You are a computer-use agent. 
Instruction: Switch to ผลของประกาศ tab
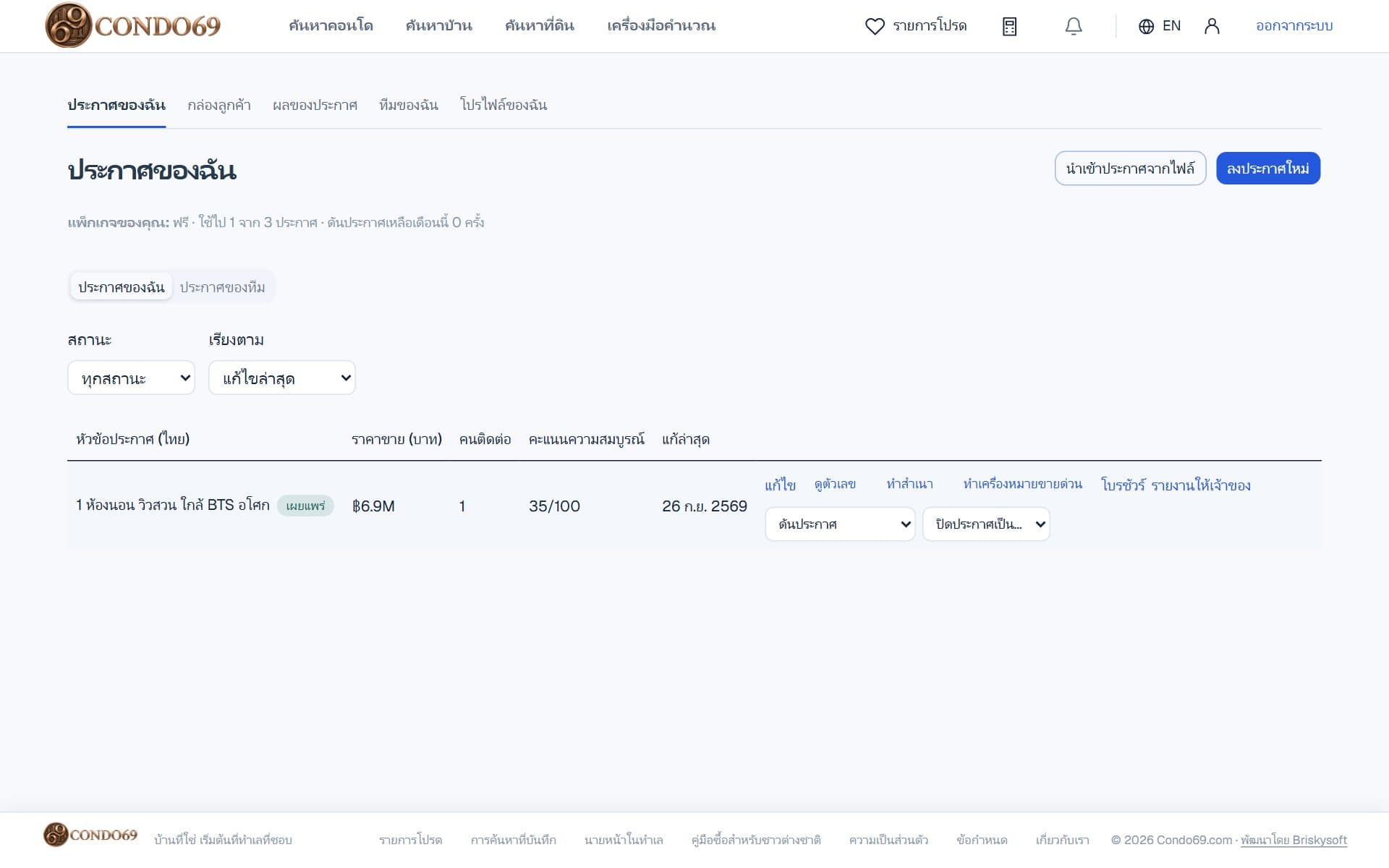click(315, 105)
